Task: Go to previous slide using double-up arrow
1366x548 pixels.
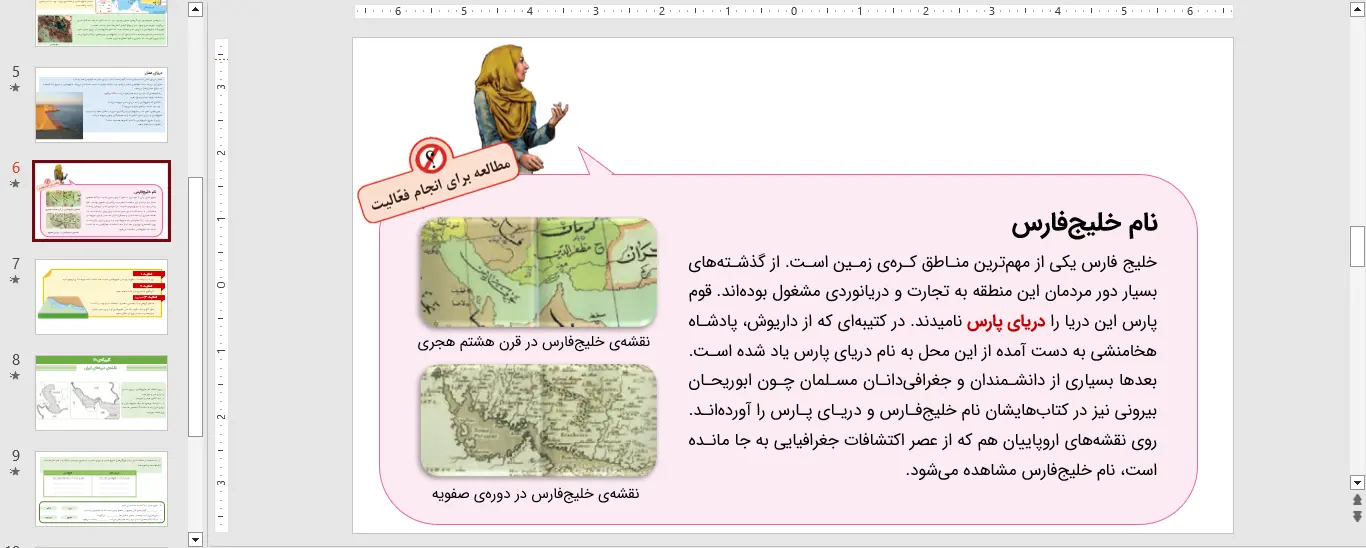Action: coord(1357,499)
